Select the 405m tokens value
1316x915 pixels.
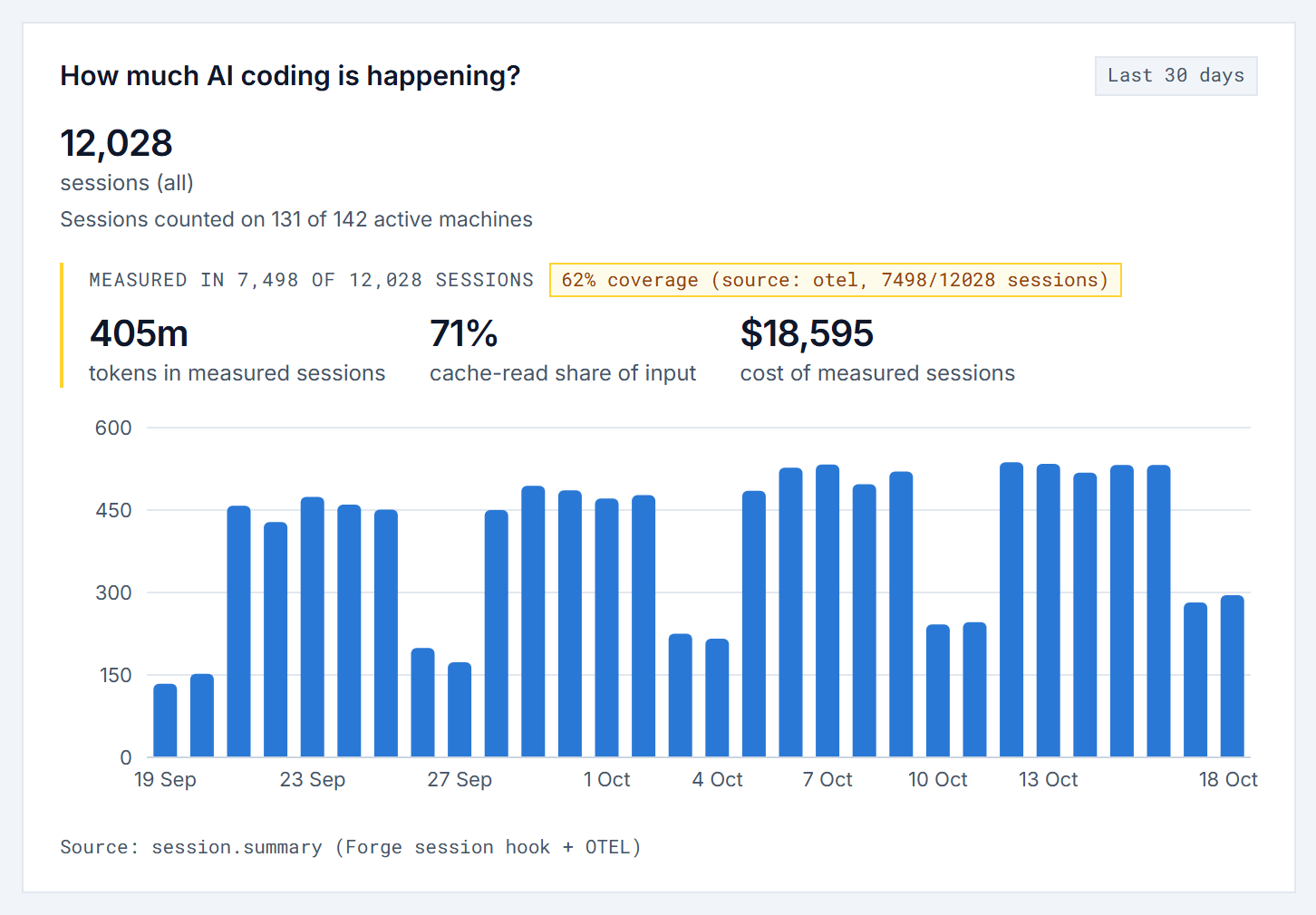(x=139, y=333)
